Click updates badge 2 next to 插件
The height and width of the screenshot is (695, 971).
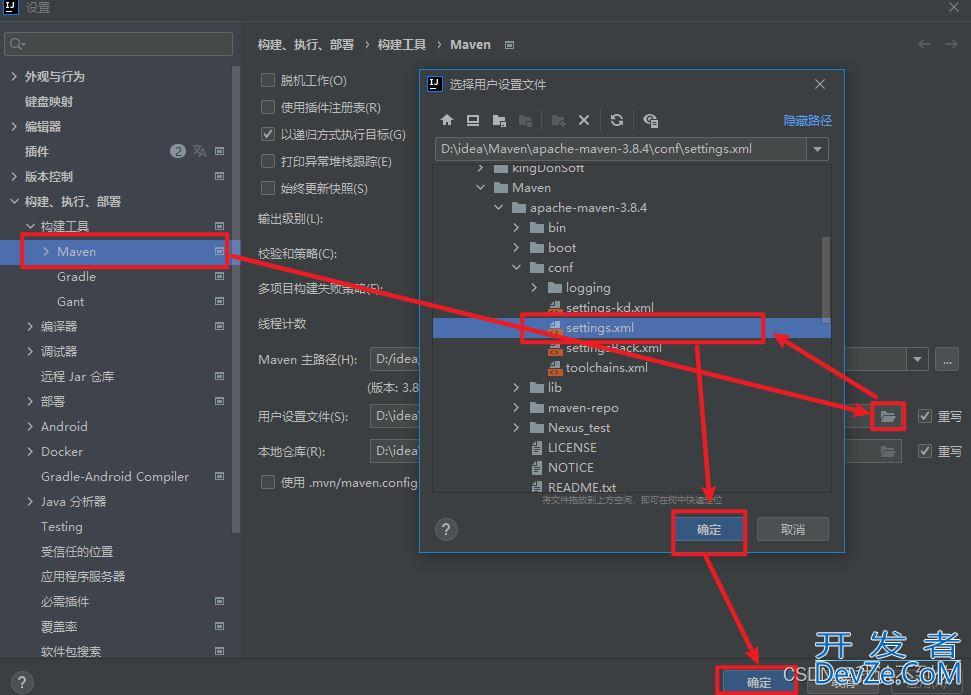click(x=178, y=151)
